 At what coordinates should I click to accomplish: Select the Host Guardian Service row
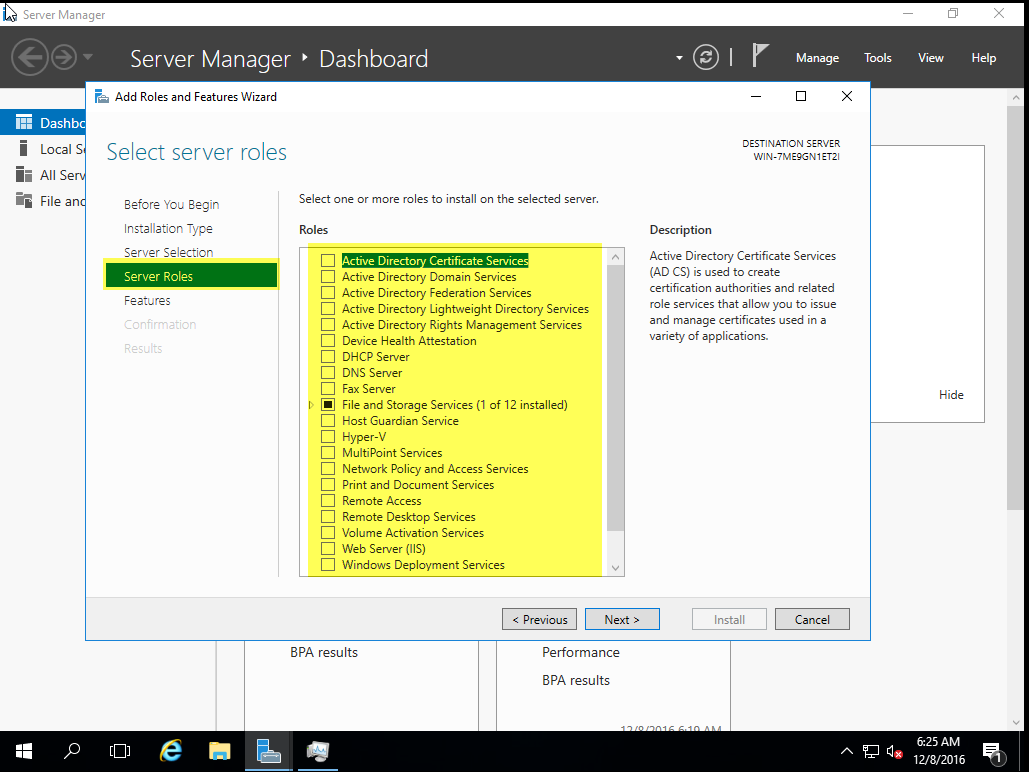[400, 421]
